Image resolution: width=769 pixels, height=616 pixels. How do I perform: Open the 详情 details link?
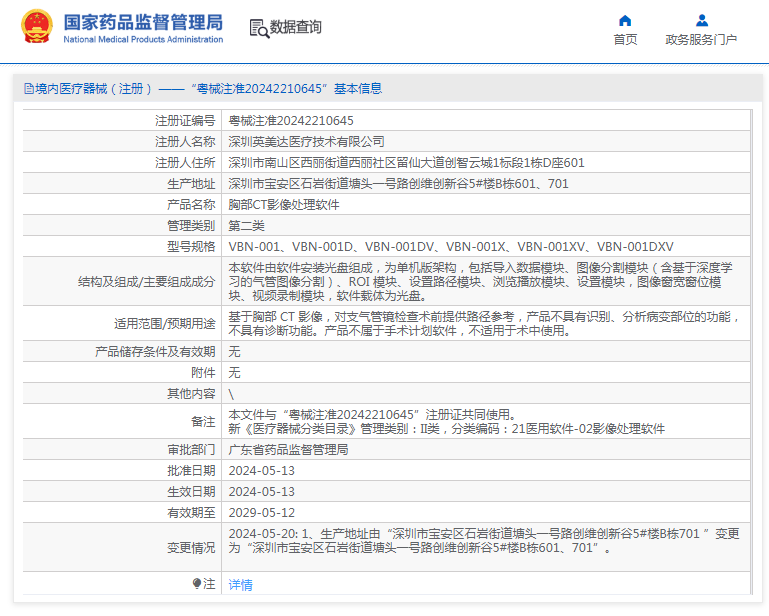[240, 585]
